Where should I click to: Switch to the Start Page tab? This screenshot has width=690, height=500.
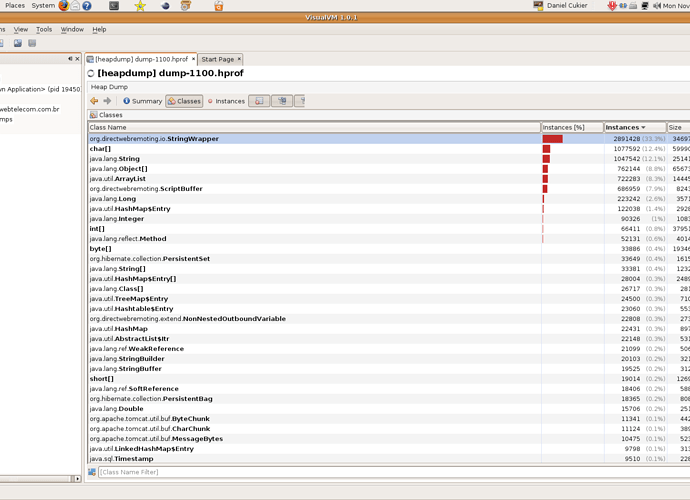click(x=218, y=59)
